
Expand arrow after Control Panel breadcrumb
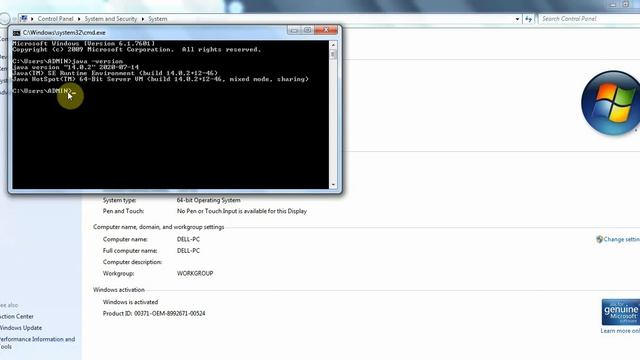[79, 19]
